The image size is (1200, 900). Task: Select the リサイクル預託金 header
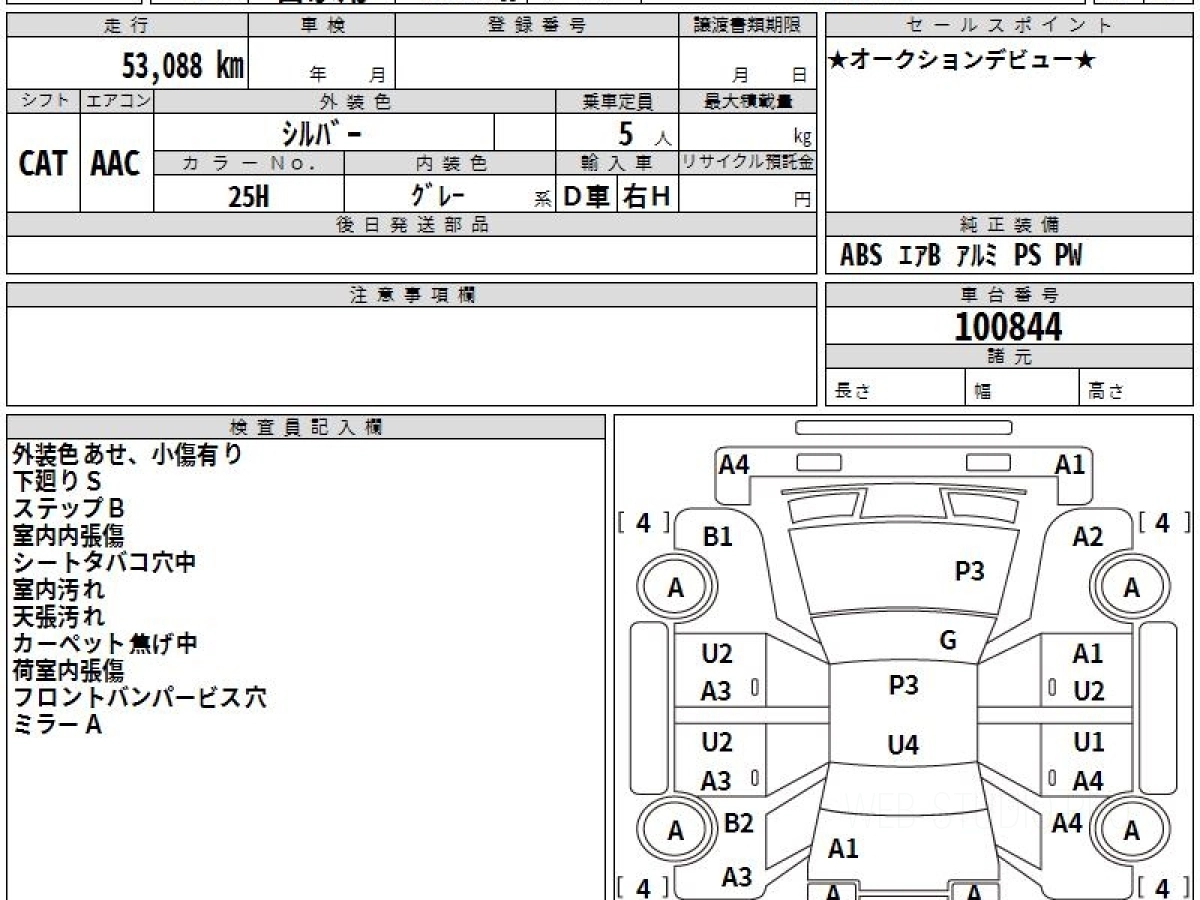point(747,163)
